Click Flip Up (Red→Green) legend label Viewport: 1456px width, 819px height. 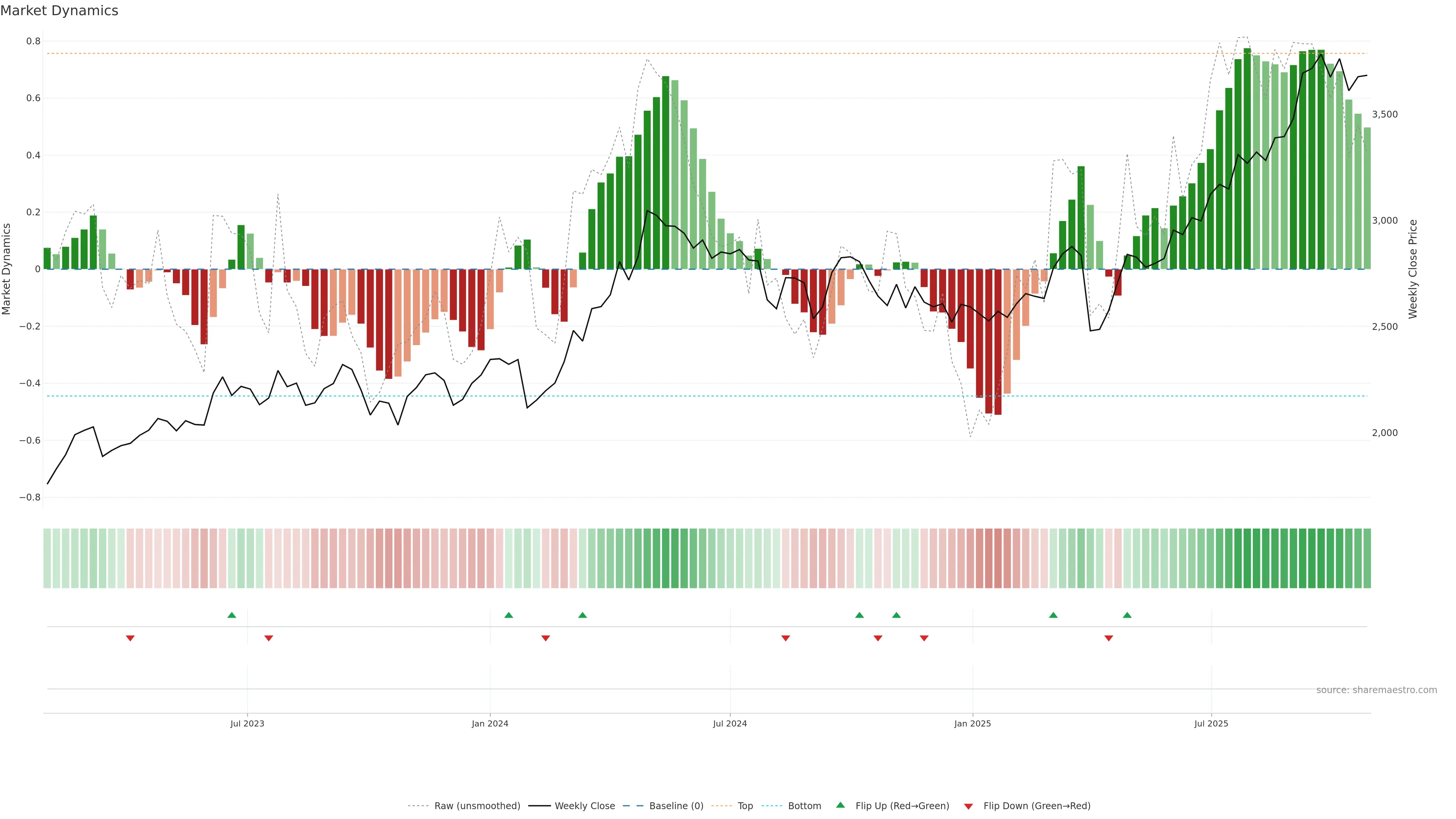click(902, 806)
